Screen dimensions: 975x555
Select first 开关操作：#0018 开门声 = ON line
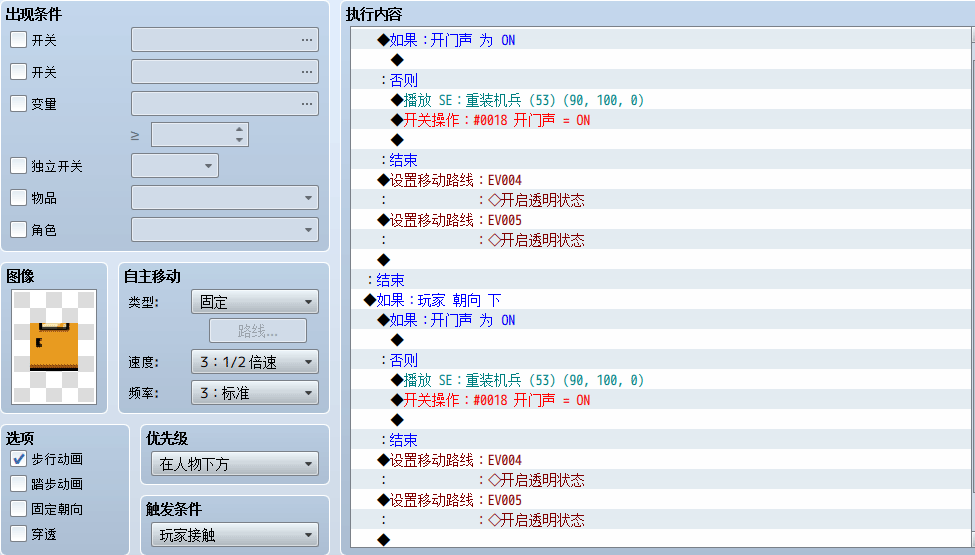[660, 120]
